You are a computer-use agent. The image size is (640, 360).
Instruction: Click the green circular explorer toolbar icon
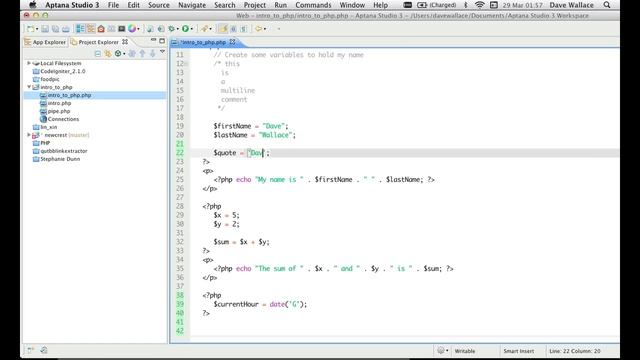coord(118,53)
